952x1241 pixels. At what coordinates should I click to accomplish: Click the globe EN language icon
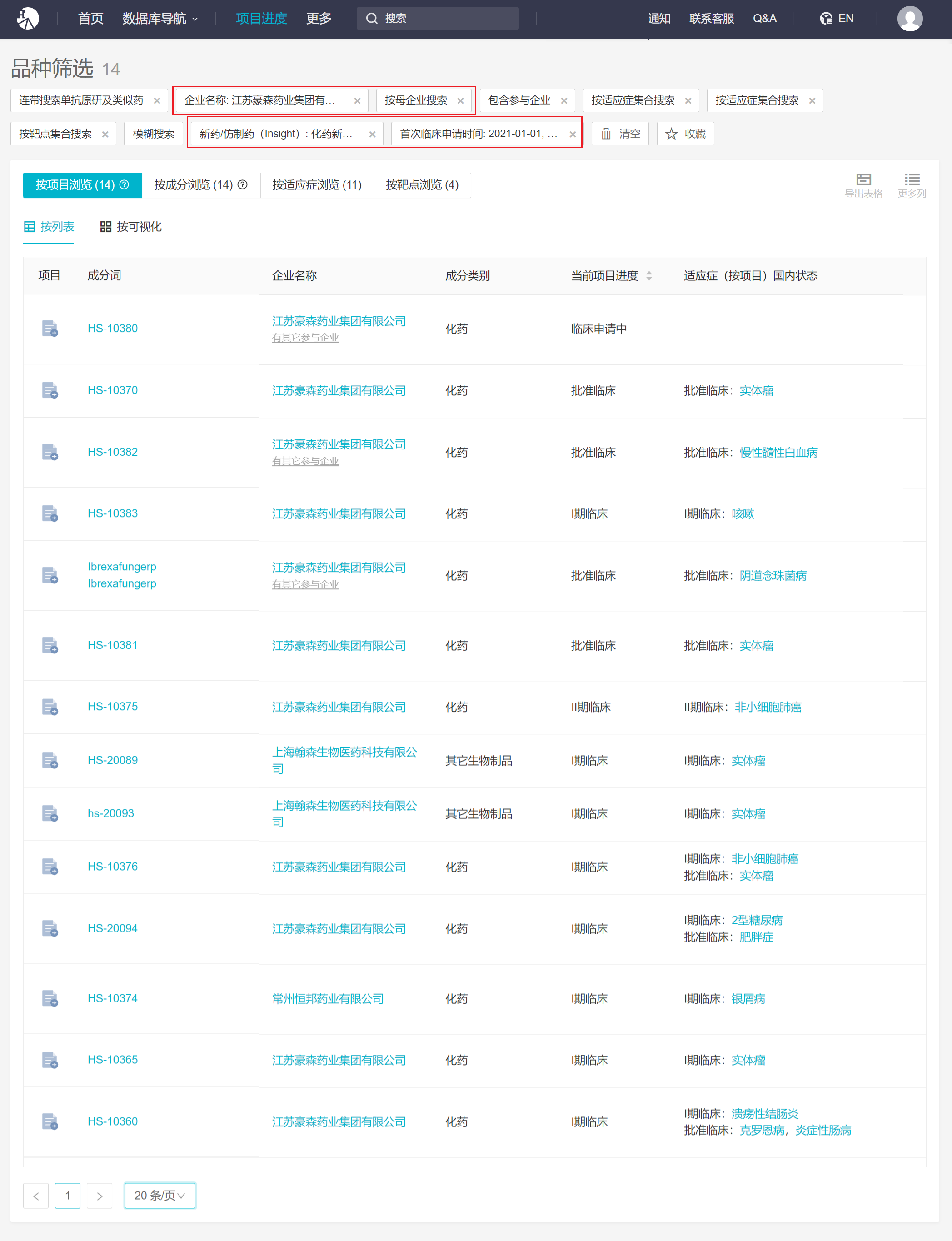tap(826, 19)
